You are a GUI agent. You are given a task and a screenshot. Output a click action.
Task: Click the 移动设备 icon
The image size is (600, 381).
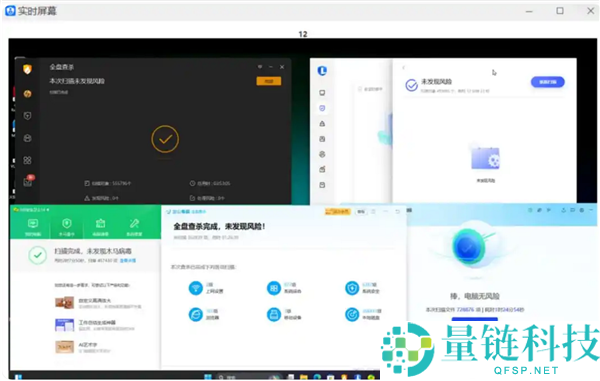point(274,314)
